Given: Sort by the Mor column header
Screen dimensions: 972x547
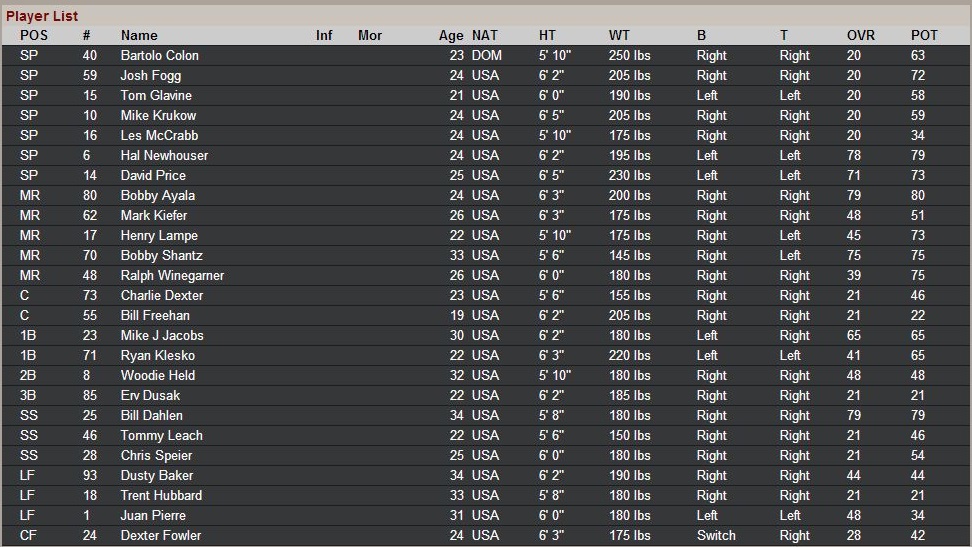Looking at the screenshot, I should tap(369, 35).
